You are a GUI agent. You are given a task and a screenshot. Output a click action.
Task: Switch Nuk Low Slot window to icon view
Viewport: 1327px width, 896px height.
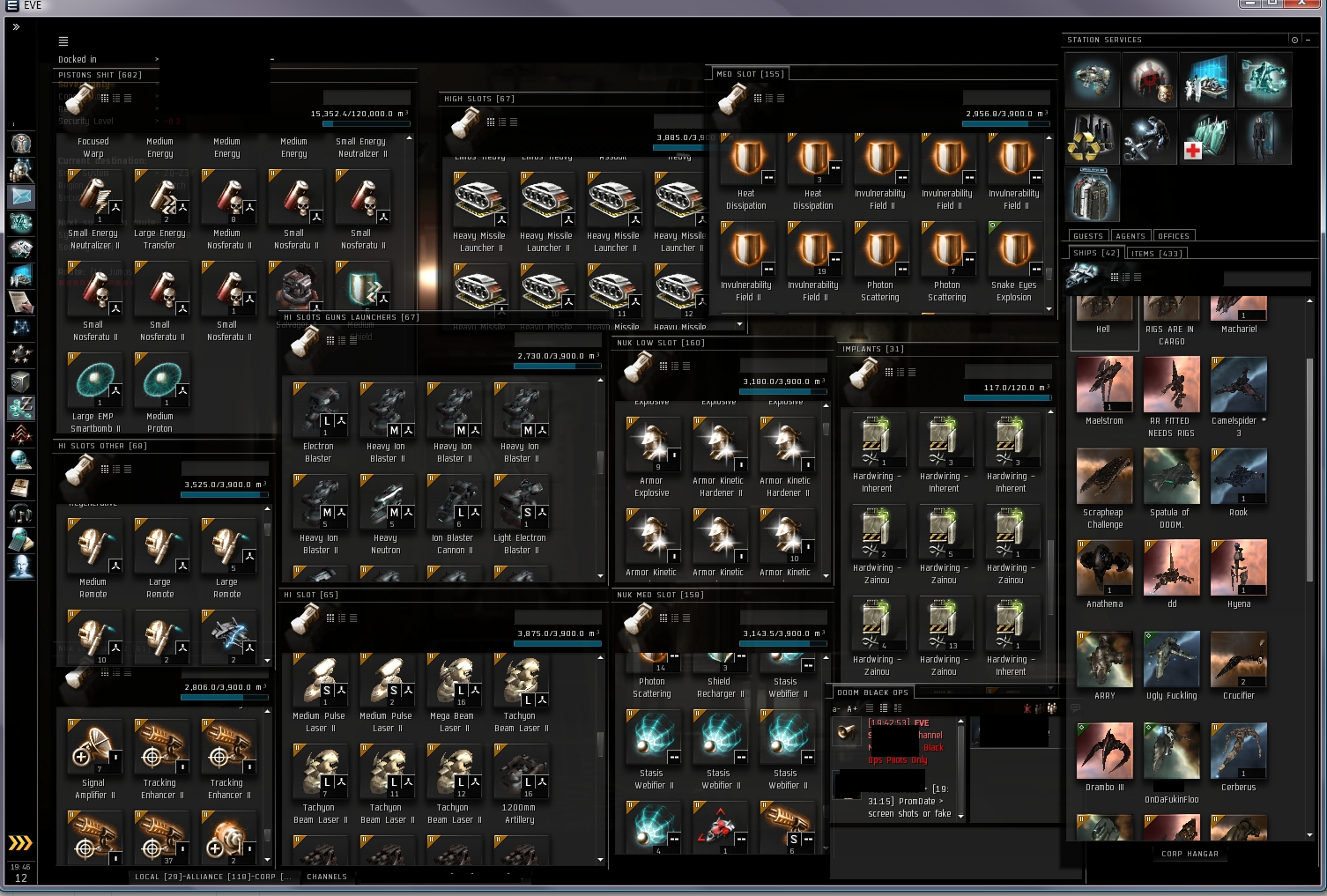[x=663, y=366]
